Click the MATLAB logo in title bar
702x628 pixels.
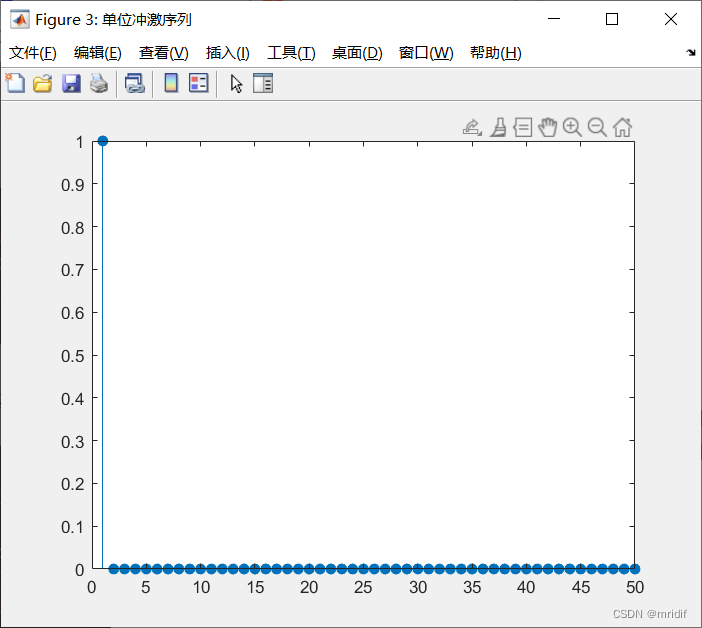pyautogui.click(x=20, y=20)
